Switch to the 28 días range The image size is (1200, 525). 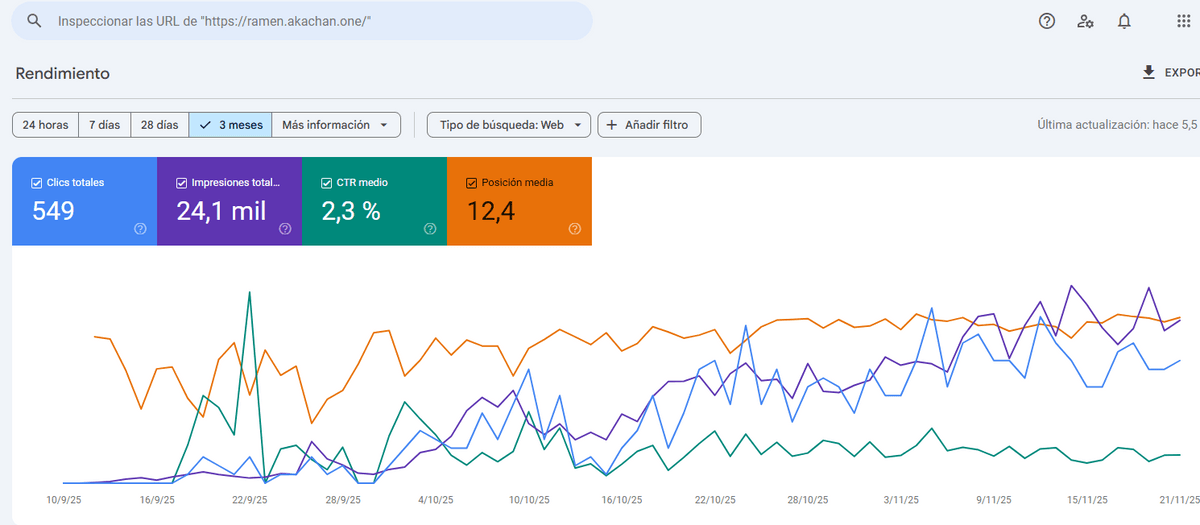pyautogui.click(x=159, y=125)
